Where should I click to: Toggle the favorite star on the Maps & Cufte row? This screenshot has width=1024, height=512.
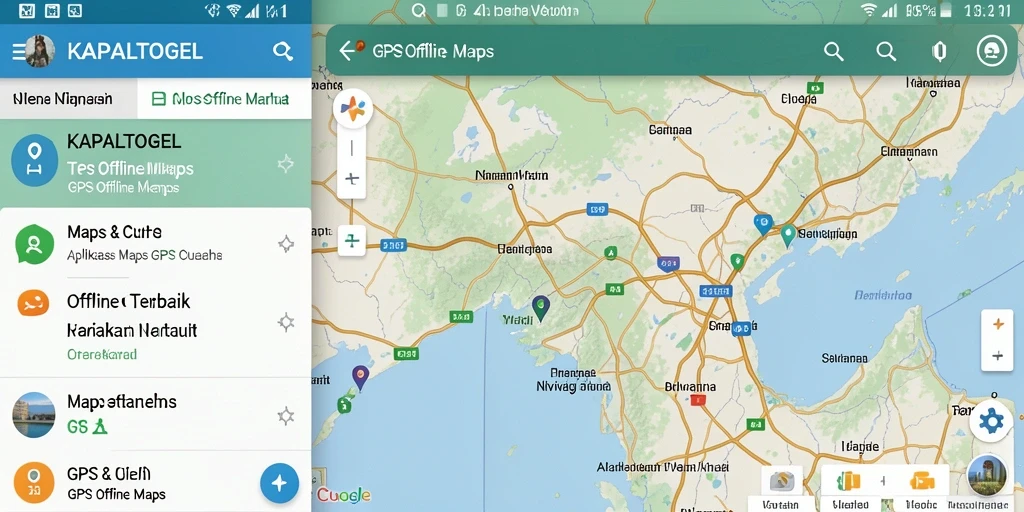point(285,244)
